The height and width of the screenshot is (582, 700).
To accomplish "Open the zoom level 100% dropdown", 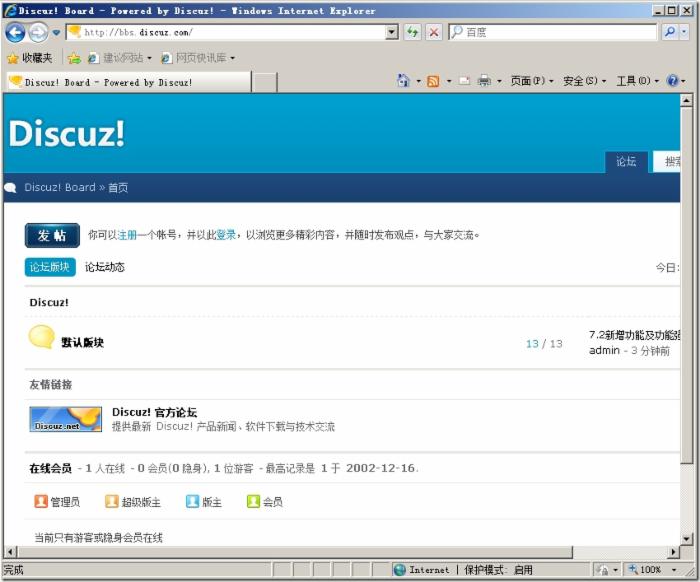I will coord(674,570).
